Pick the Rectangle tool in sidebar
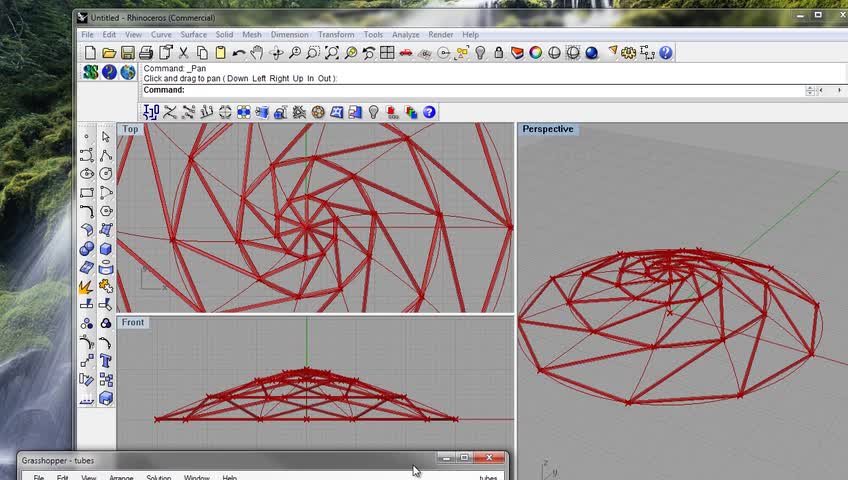This screenshot has height=480, width=848. [x=87, y=192]
